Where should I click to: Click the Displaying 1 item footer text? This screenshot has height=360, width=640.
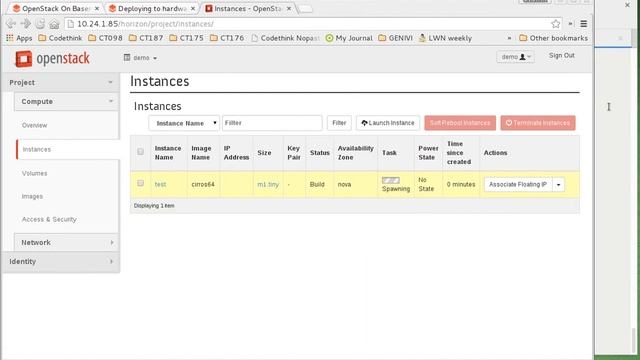pyautogui.click(x=154, y=206)
